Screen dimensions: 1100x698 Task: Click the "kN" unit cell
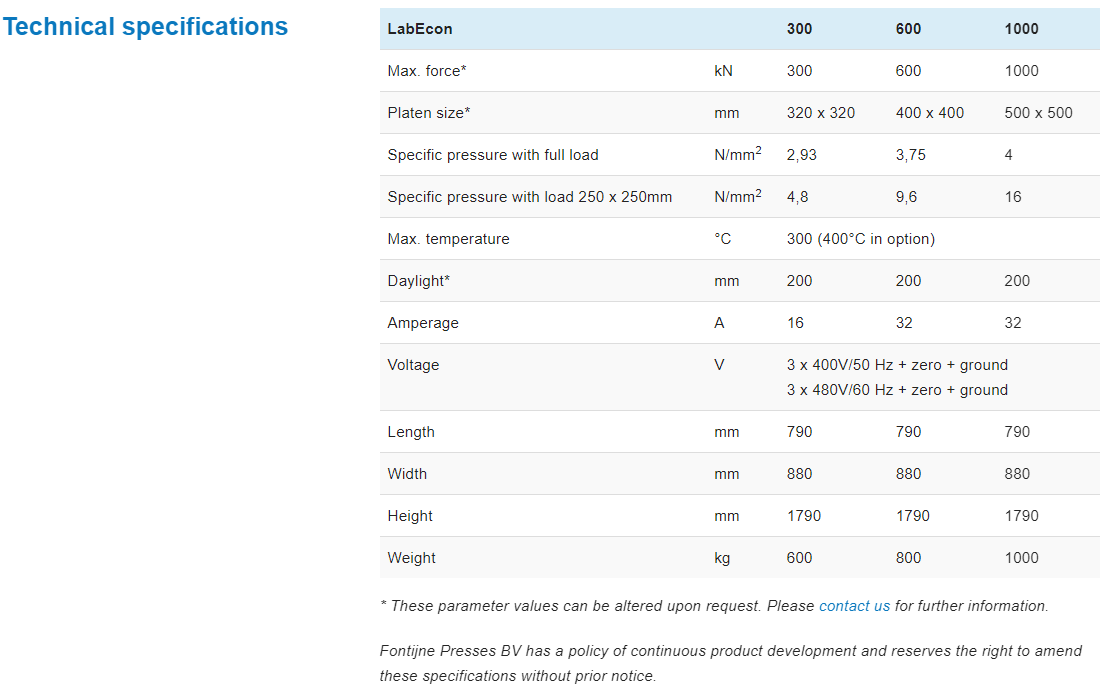[x=723, y=71]
